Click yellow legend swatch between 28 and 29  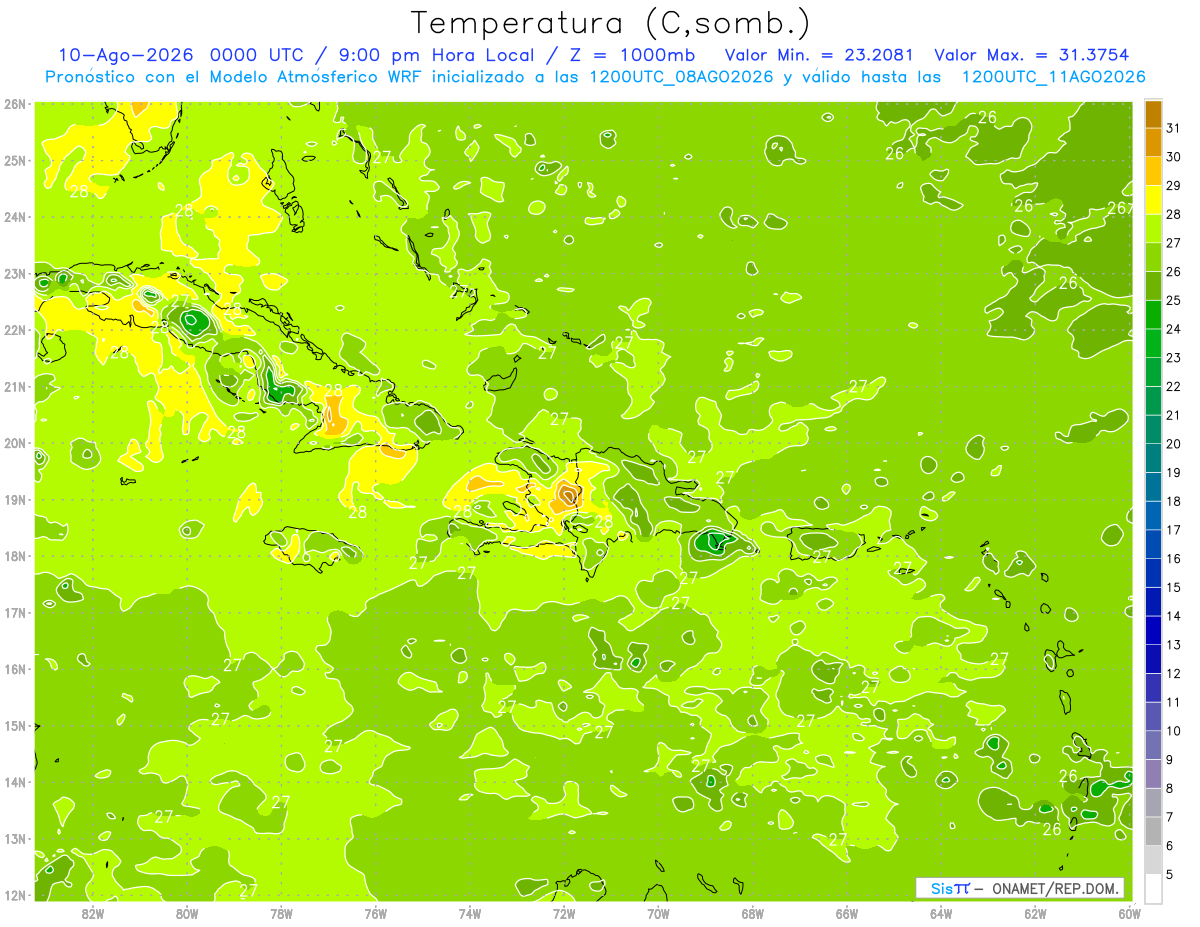point(1153,200)
